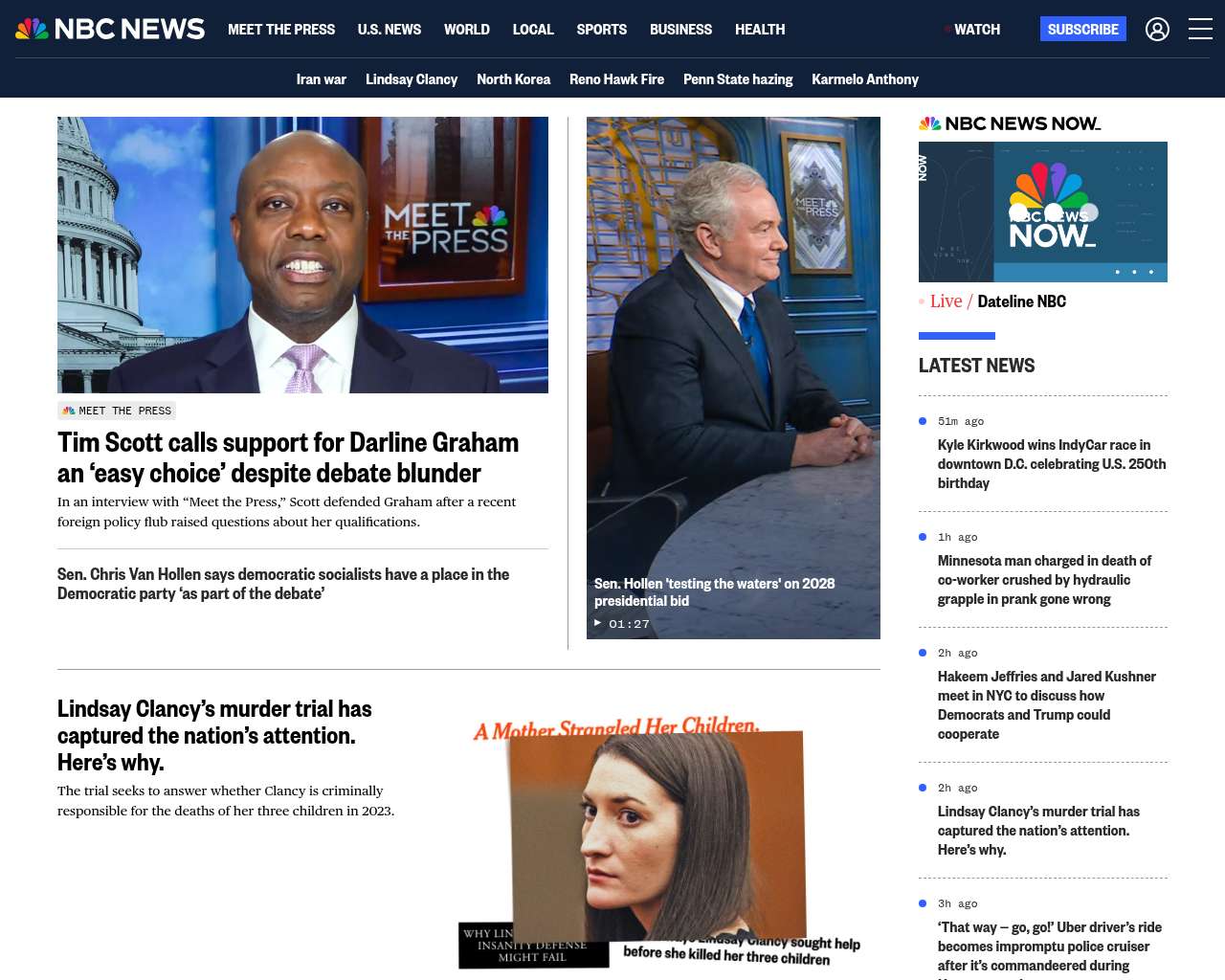This screenshot has width=1225, height=980.
Task: Open U.S. News section
Action: pos(390,30)
